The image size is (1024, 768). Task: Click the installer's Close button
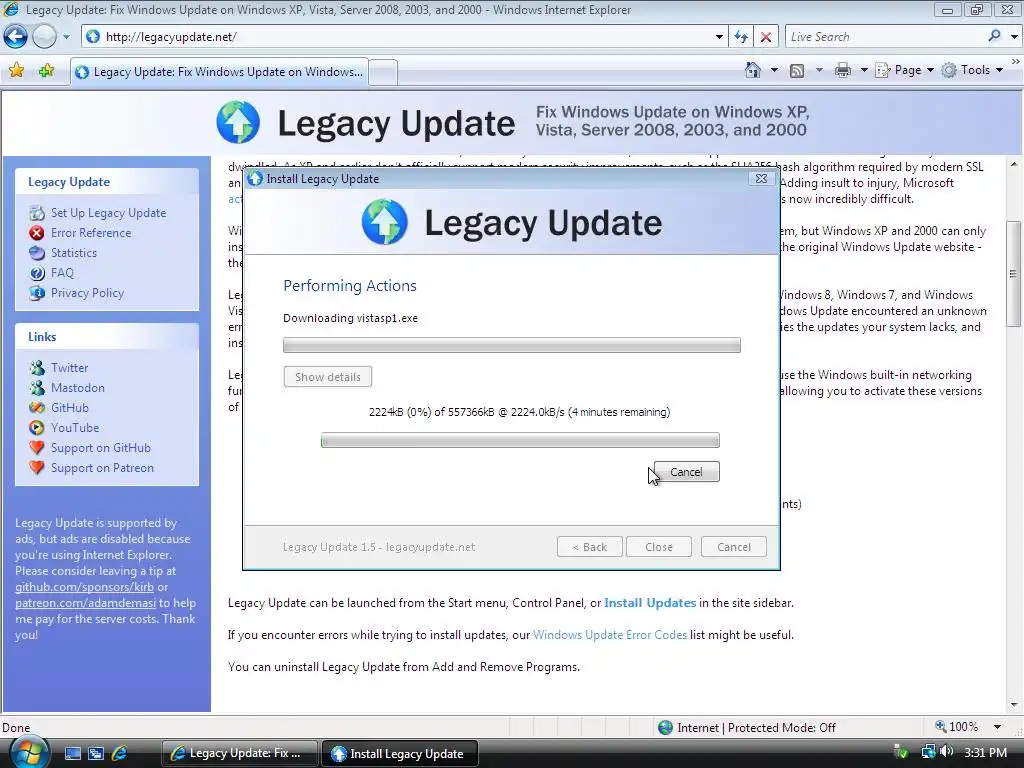(x=659, y=547)
